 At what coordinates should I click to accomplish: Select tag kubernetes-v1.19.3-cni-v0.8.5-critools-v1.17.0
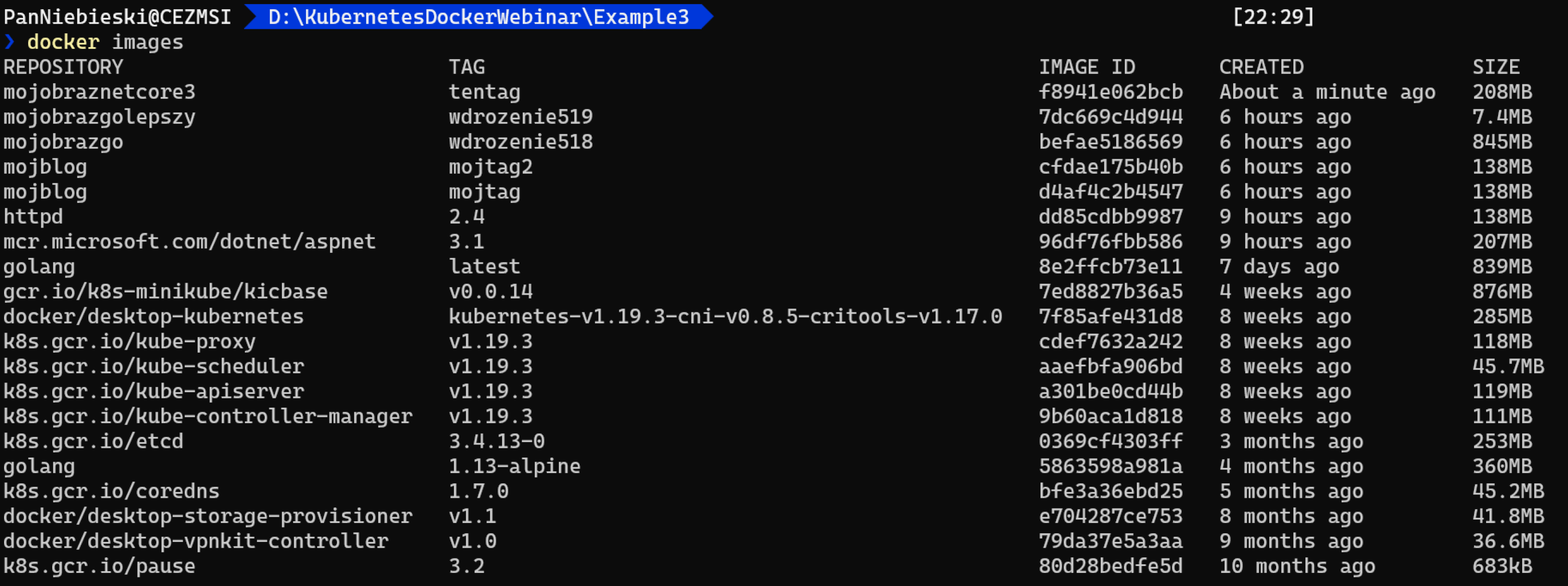click(726, 316)
